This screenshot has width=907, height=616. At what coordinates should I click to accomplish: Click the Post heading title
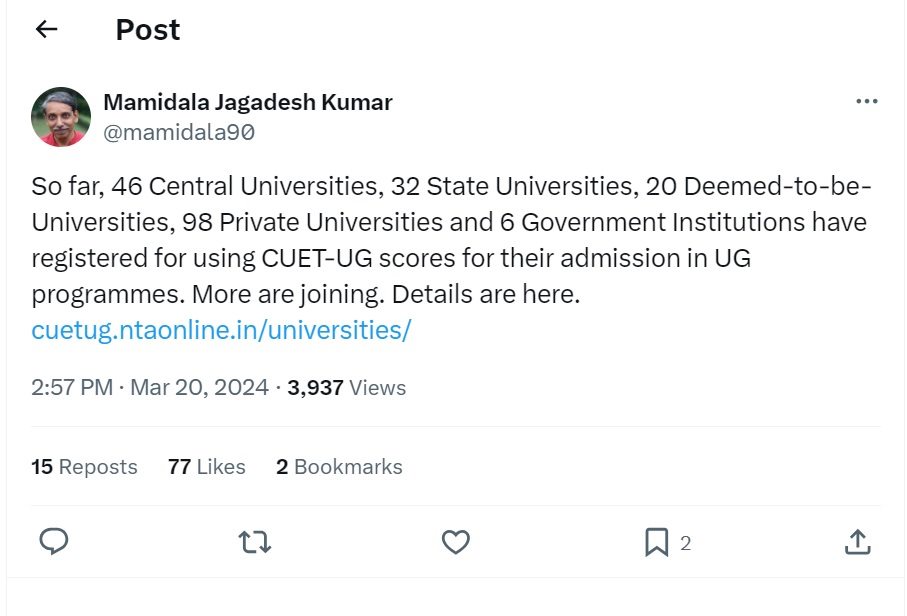pos(148,30)
